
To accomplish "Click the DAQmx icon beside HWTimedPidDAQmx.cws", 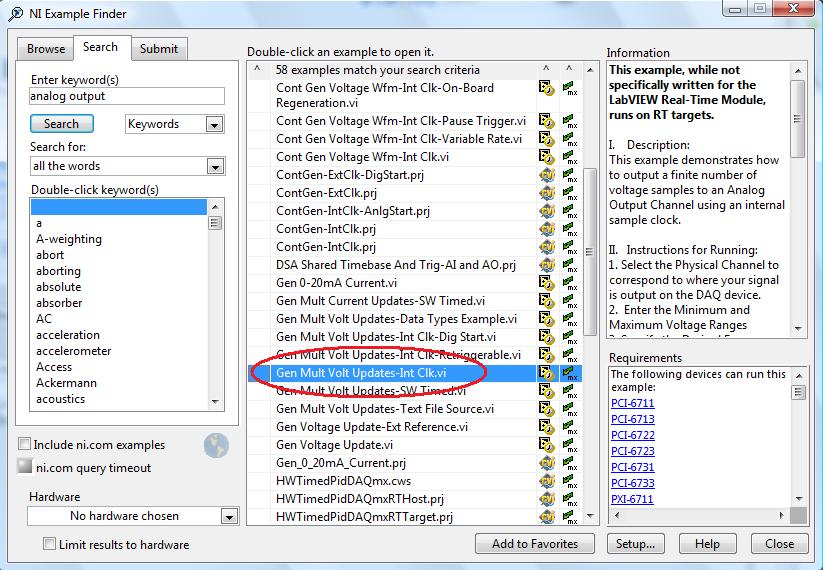I will (x=569, y=481).
